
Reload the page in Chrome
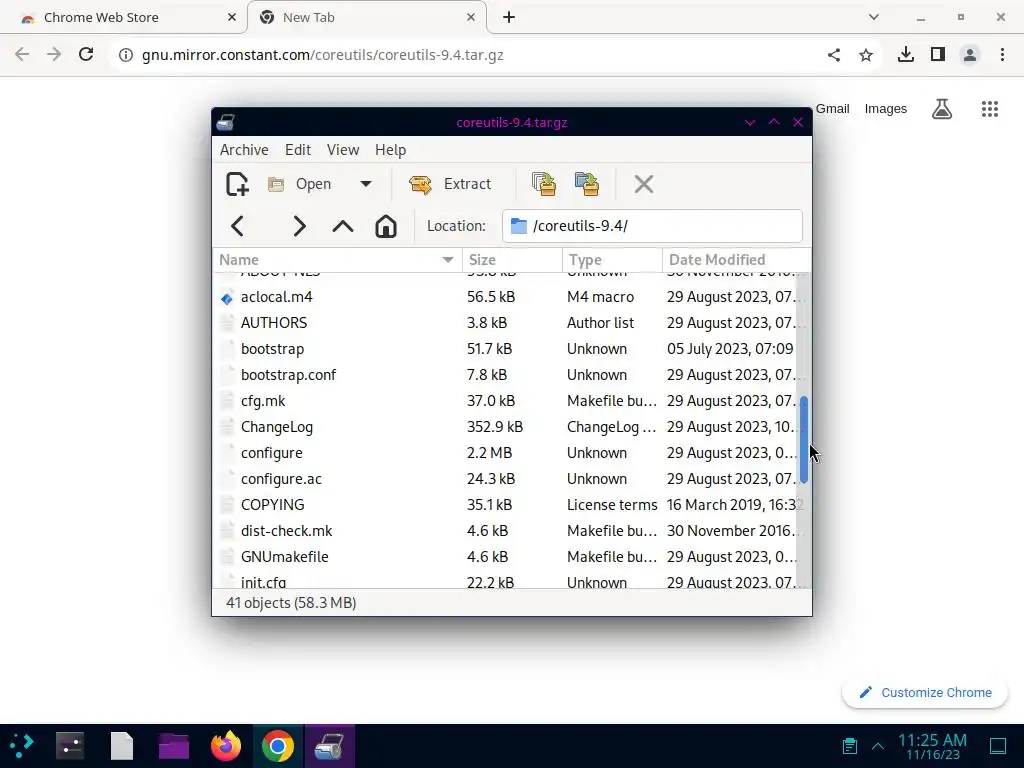click(86, 54)
